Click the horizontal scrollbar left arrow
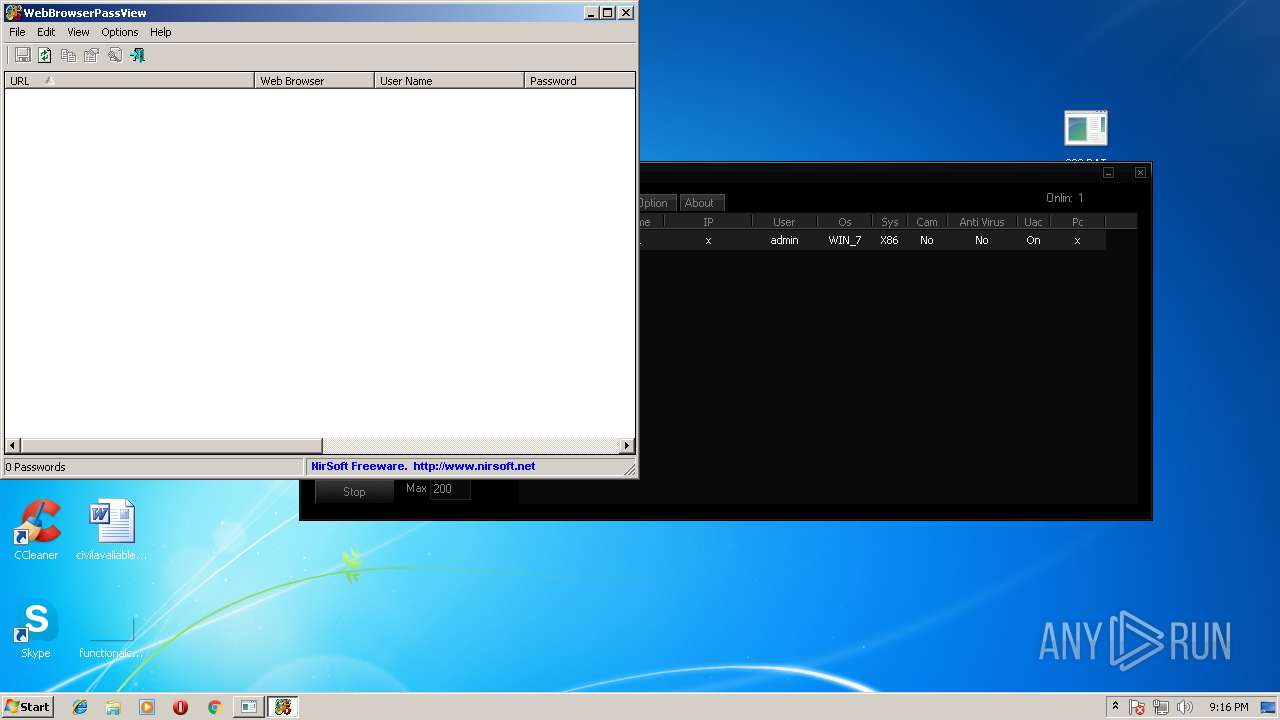Viewport: 1280px width, 720px height. [13, 446]
